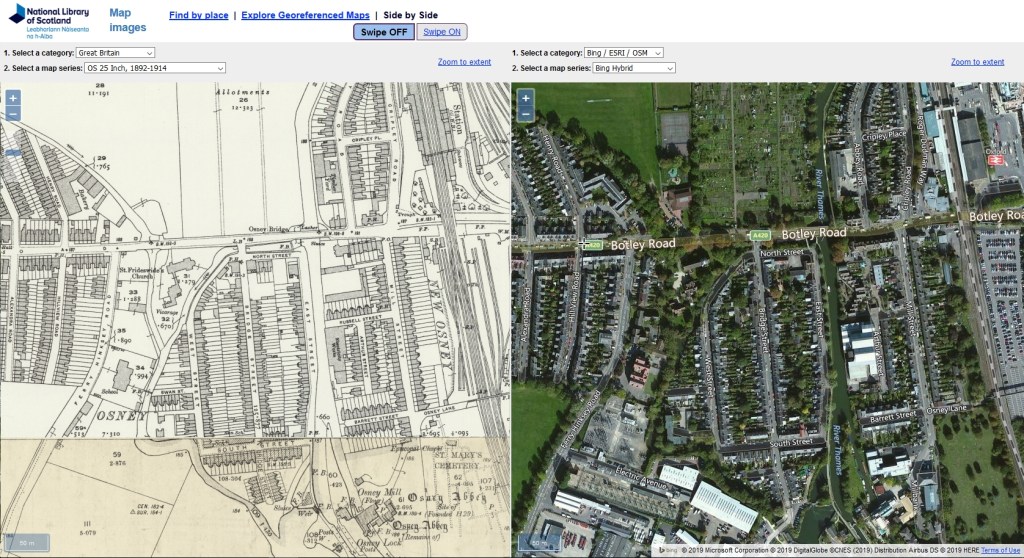Expand the Bing / ESRI / OSM category dropdown
Viewport: 1024px width, 558px height.
click(625, 52)
